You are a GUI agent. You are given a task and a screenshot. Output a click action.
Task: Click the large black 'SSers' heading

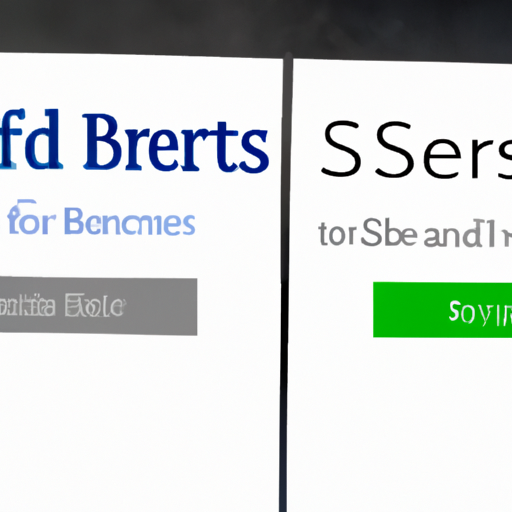pos(416,149)
